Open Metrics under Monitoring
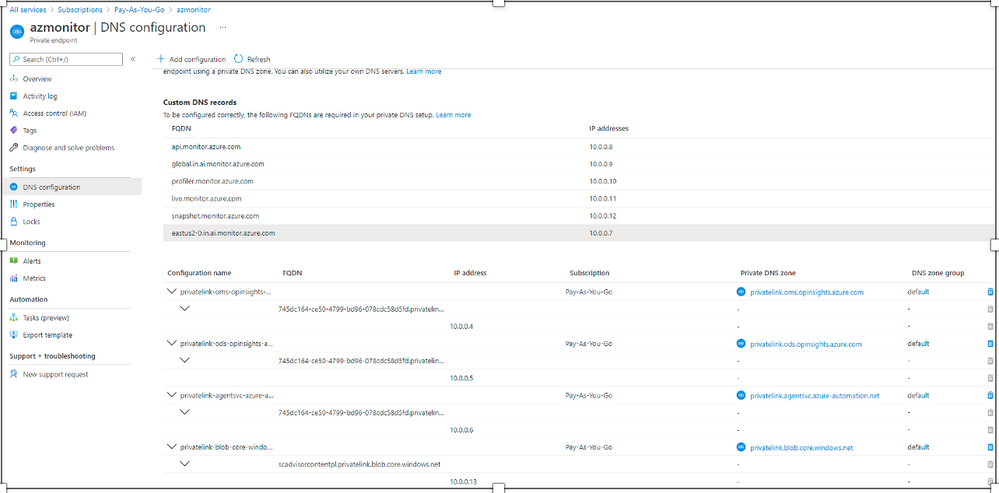999x493 pixels. [34, 278]
